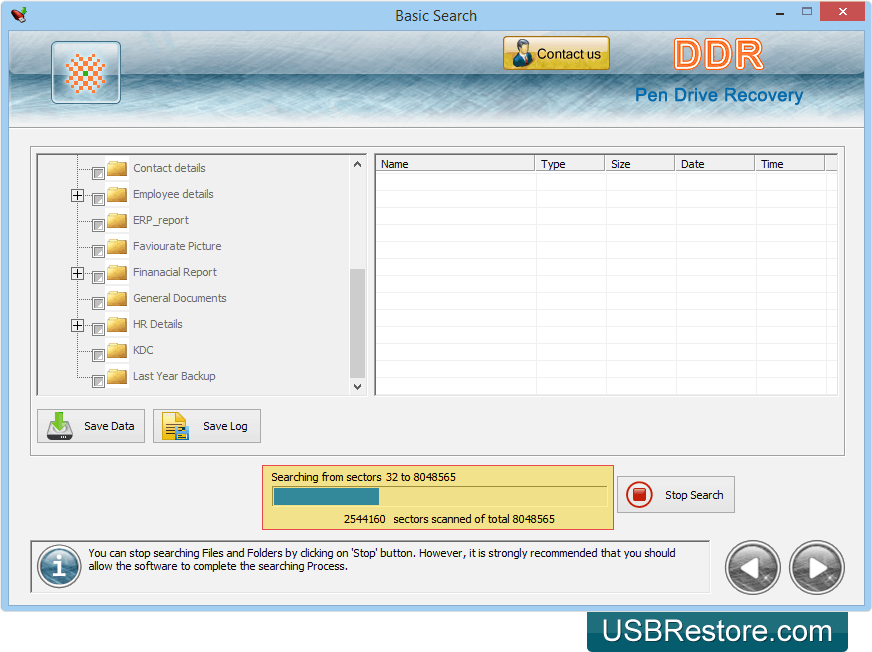Click the green arrow Save Data icon
872x652 pixels.
coord(60,426)
